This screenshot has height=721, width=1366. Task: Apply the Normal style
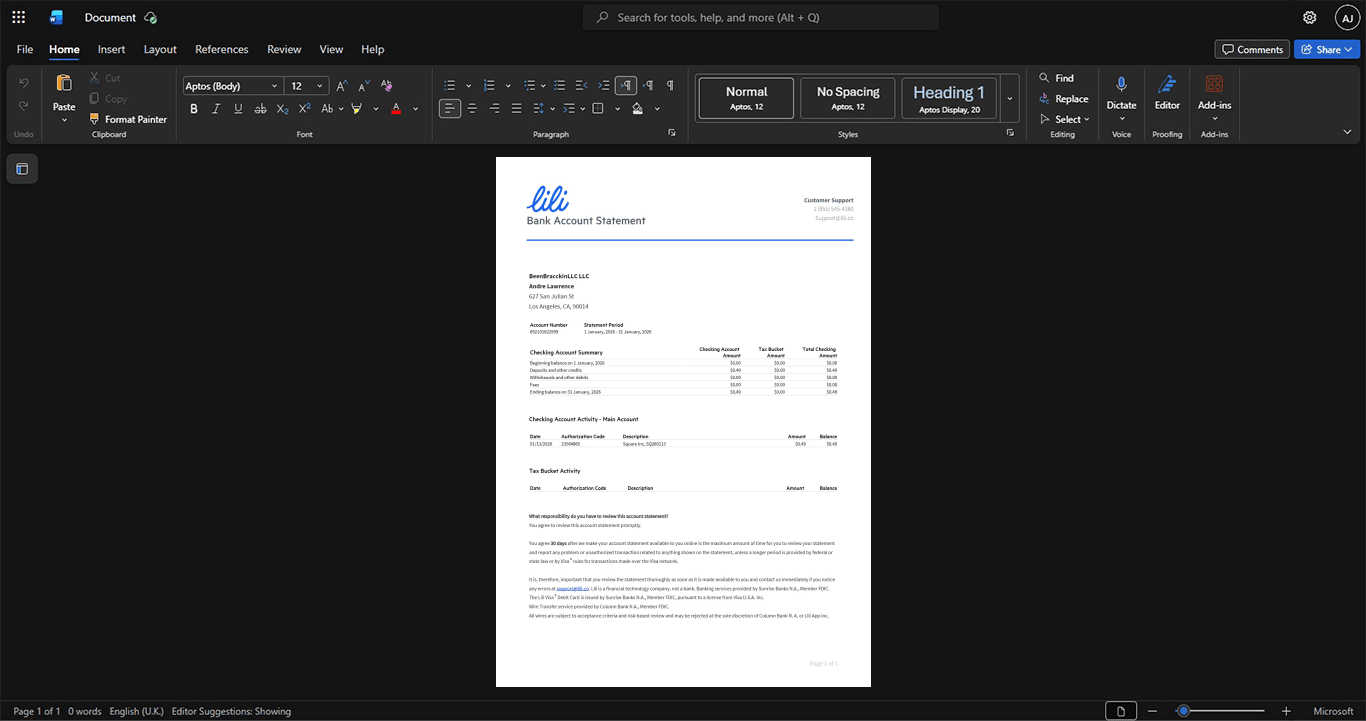coord(746,98)
